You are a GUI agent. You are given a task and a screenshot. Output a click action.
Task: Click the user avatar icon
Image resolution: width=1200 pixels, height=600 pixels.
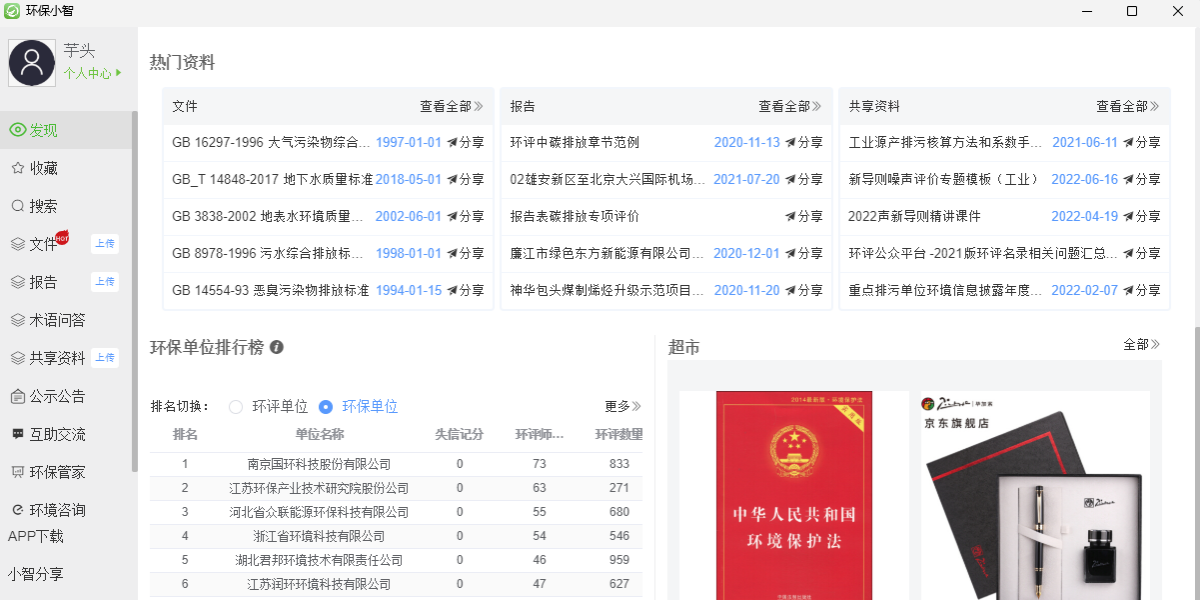point(32,64)
